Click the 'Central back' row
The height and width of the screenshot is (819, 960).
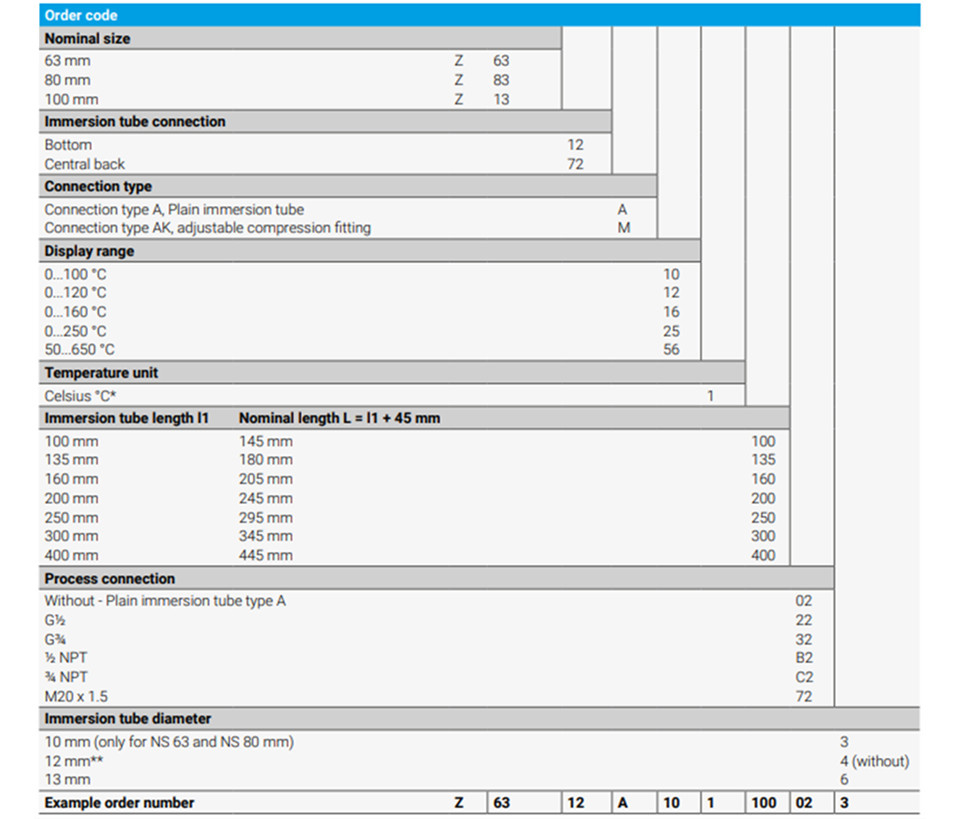tap(84, 164)
